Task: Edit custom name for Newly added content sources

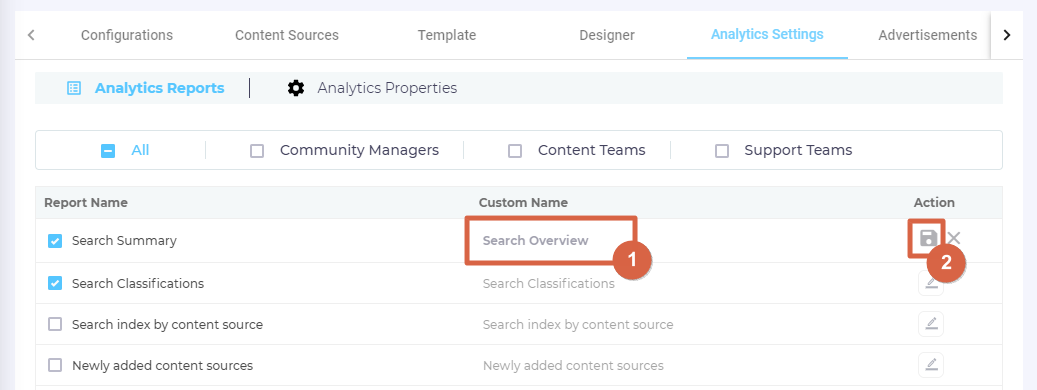Action: [x=931, y=365]
